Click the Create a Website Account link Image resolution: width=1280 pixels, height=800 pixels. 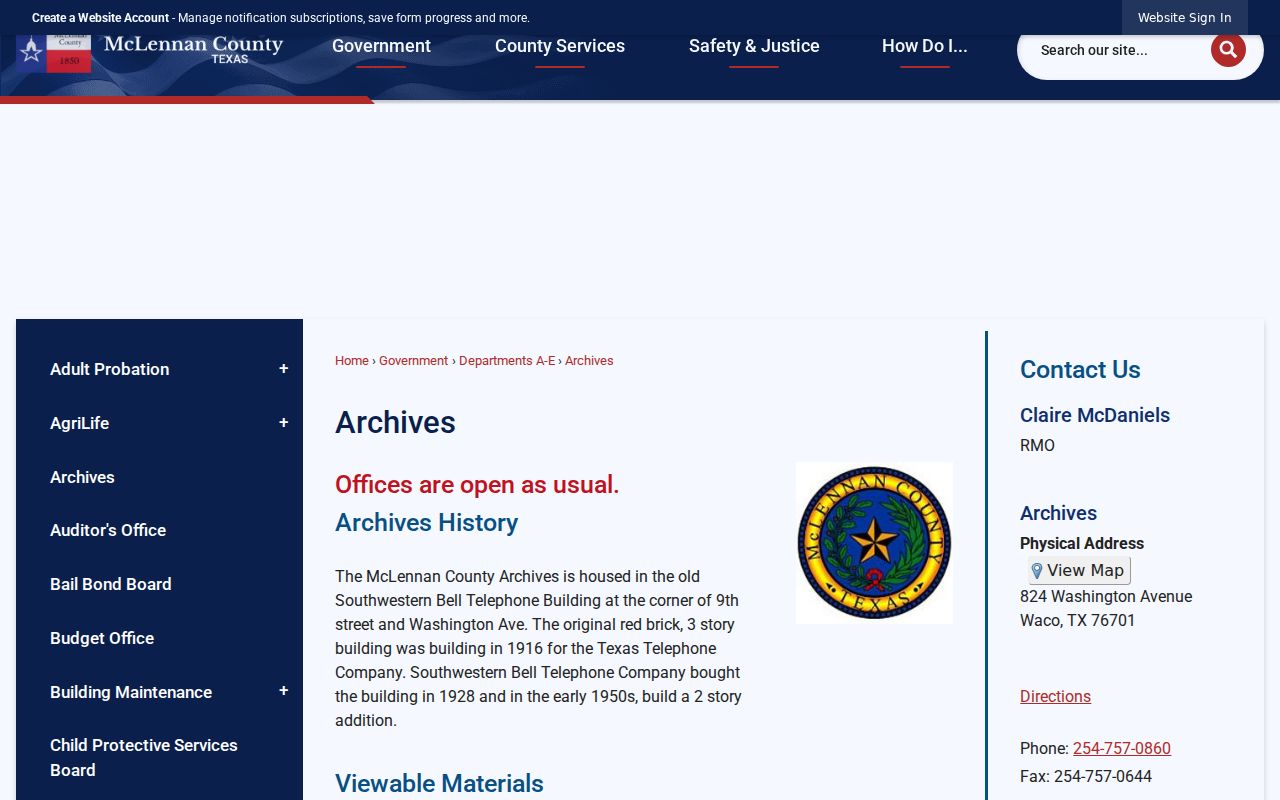click(x=100, y=18)
